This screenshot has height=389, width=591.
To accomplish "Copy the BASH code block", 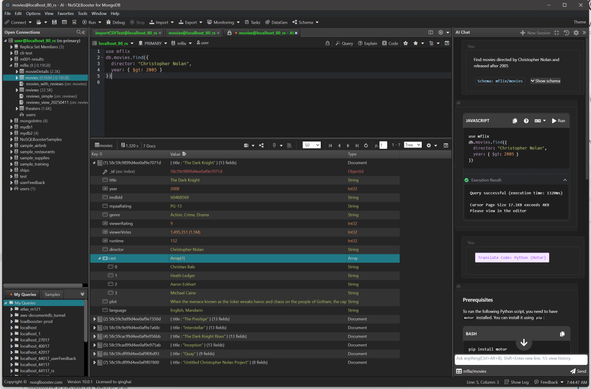I will (562, 334).
